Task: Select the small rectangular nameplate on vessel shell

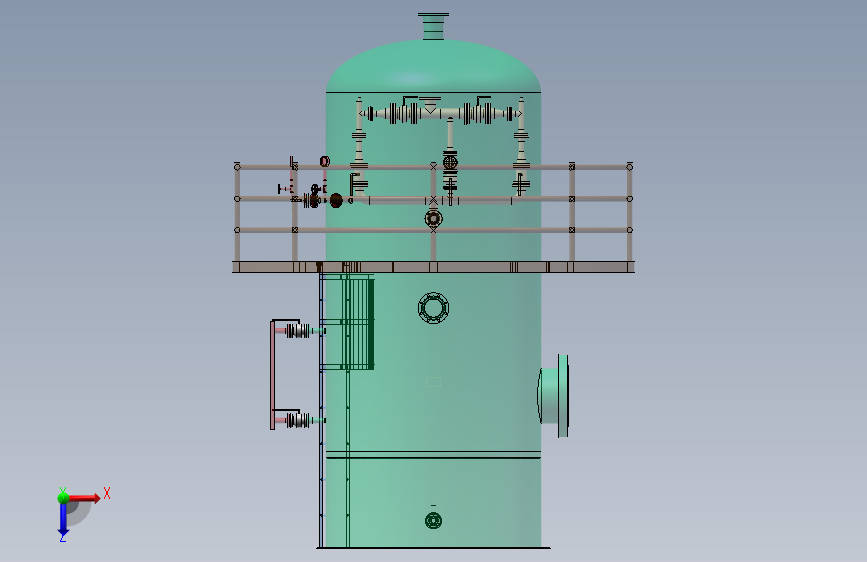Action: click(x=434, y=382)
